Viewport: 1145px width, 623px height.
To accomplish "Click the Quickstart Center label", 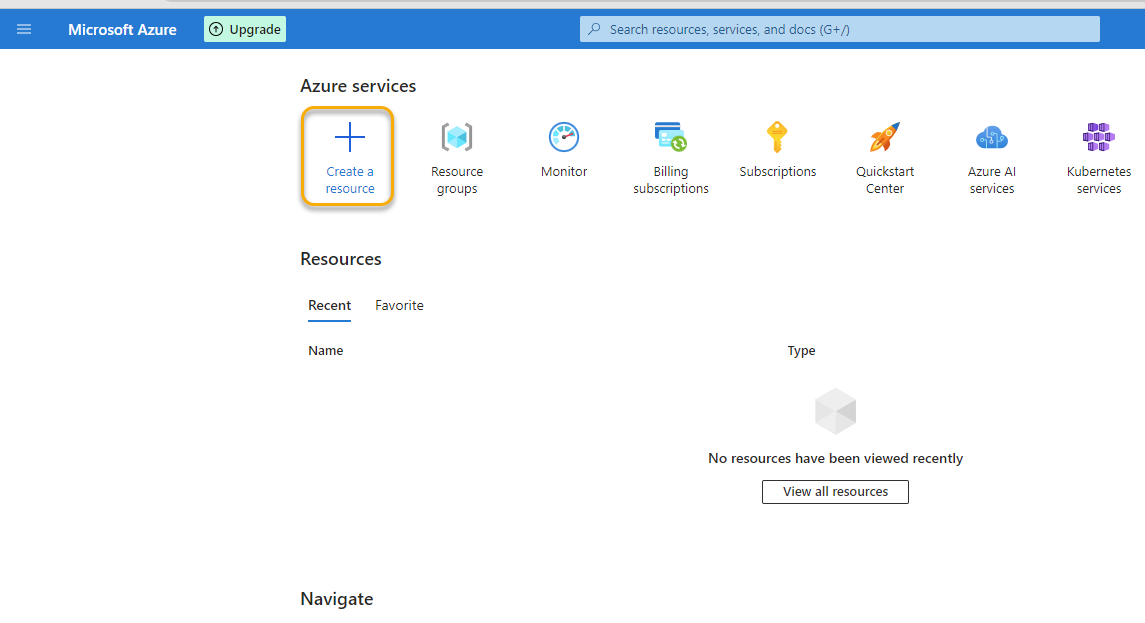I will pyautogui.click(x=885, y=180).
